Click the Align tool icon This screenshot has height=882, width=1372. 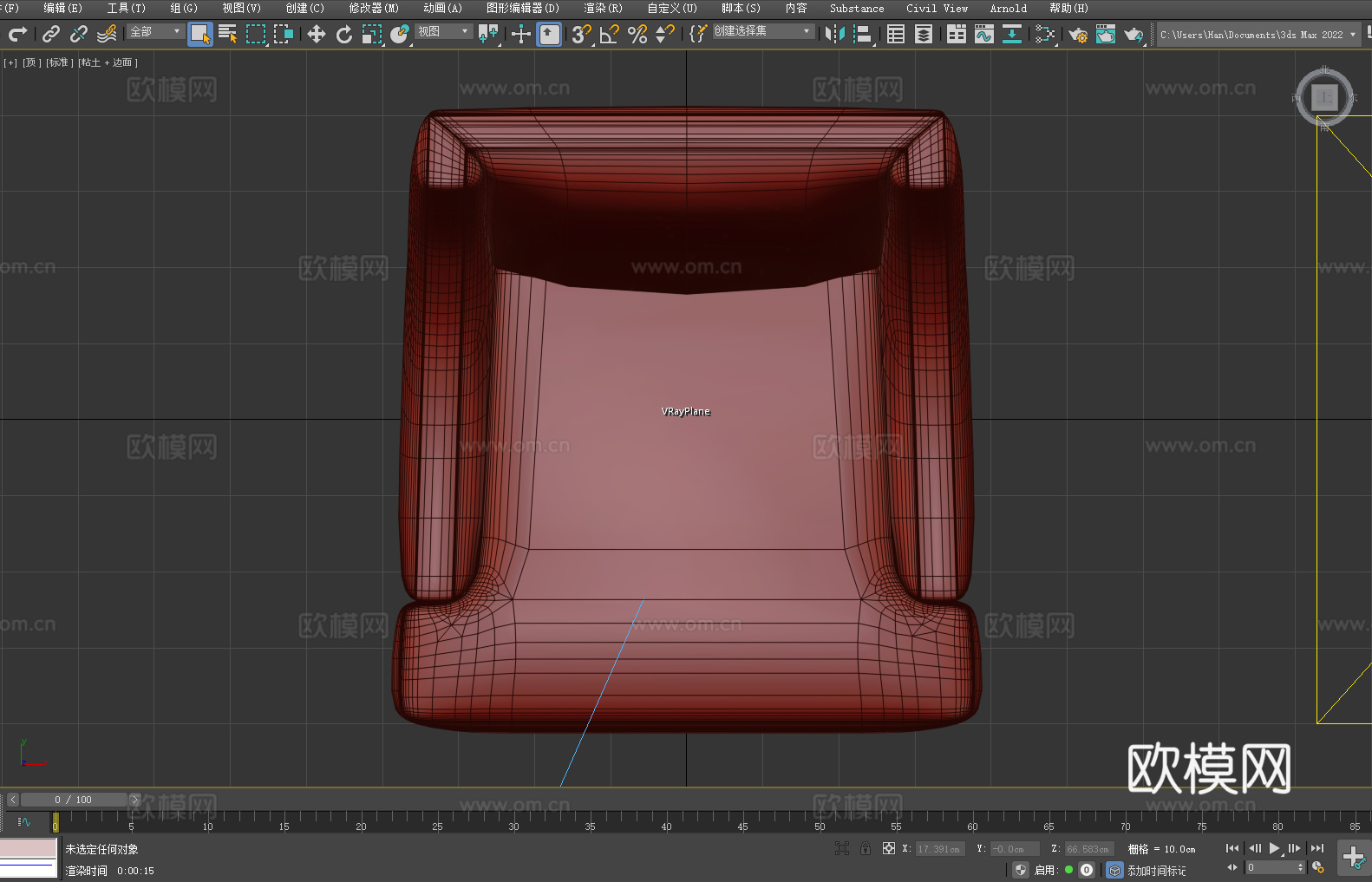863,34
